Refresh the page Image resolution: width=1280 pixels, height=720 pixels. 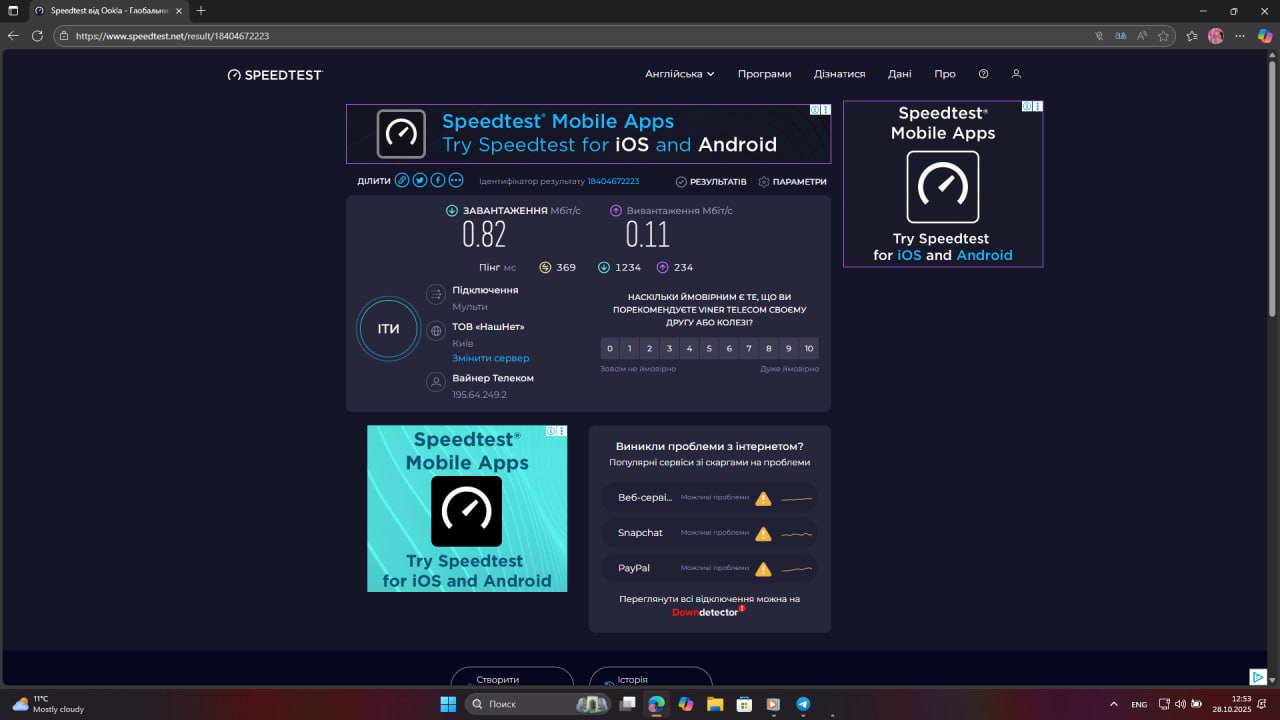click(37, 35)
